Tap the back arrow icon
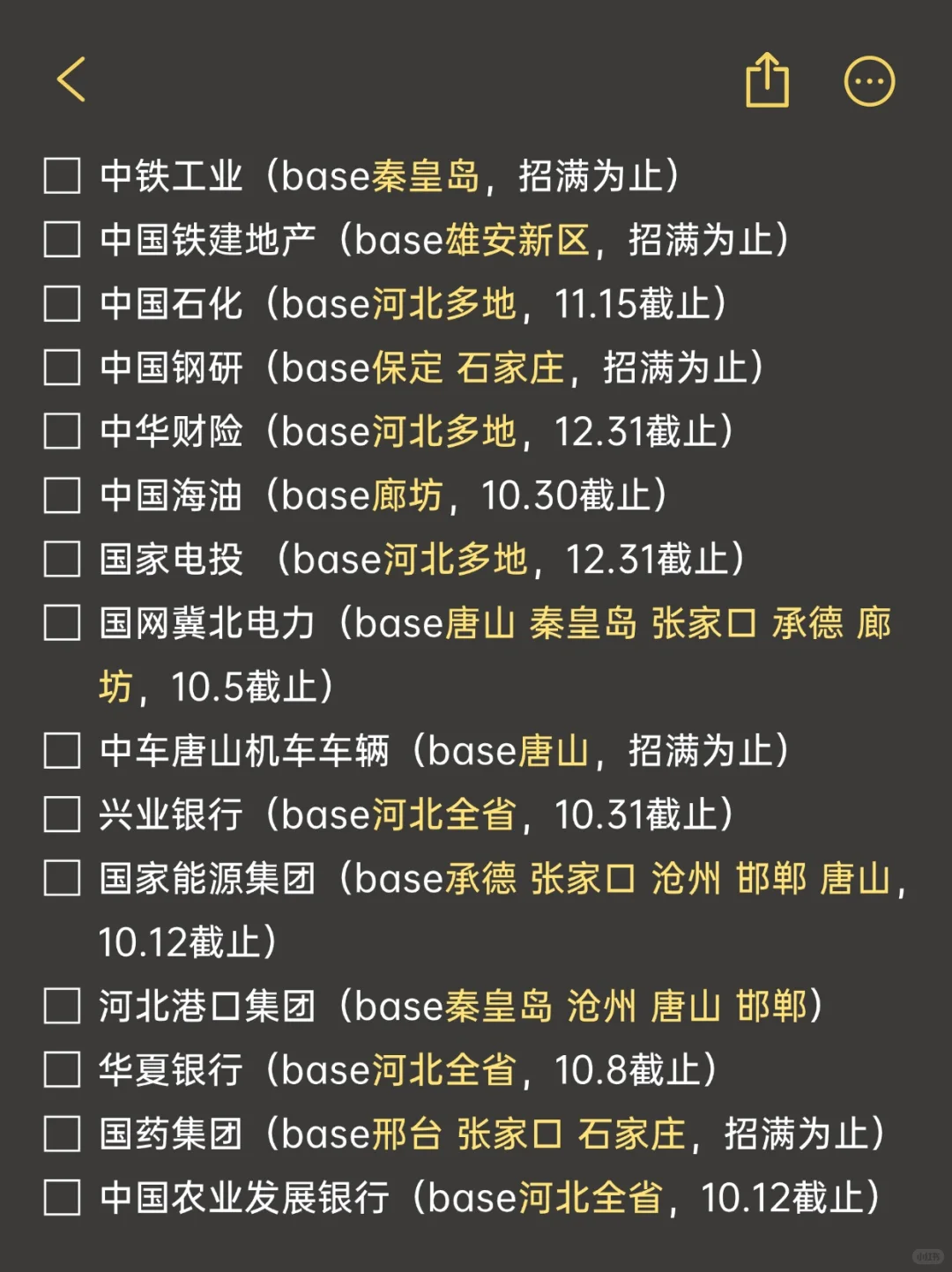 pos(71,79)
